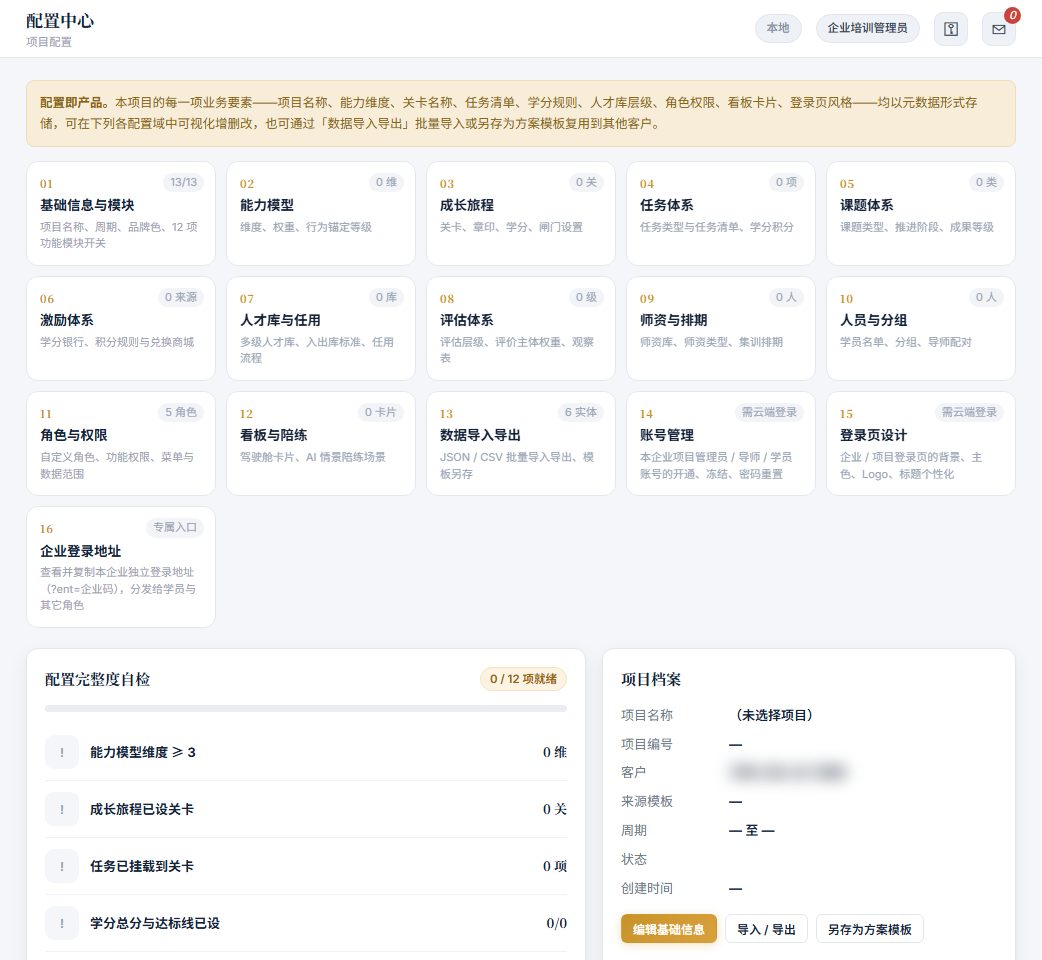The image size is (1042, 960).
Task: Click the 专属入口 badge
Action: coord(175,527)
